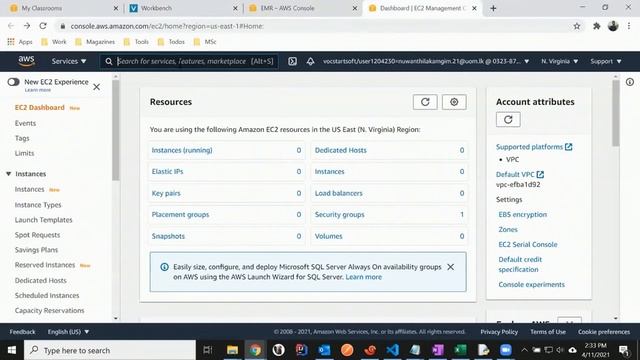Refresh Account attributes panel
Image resolution: width=640 pixels, height=360 pixels.
508,120
